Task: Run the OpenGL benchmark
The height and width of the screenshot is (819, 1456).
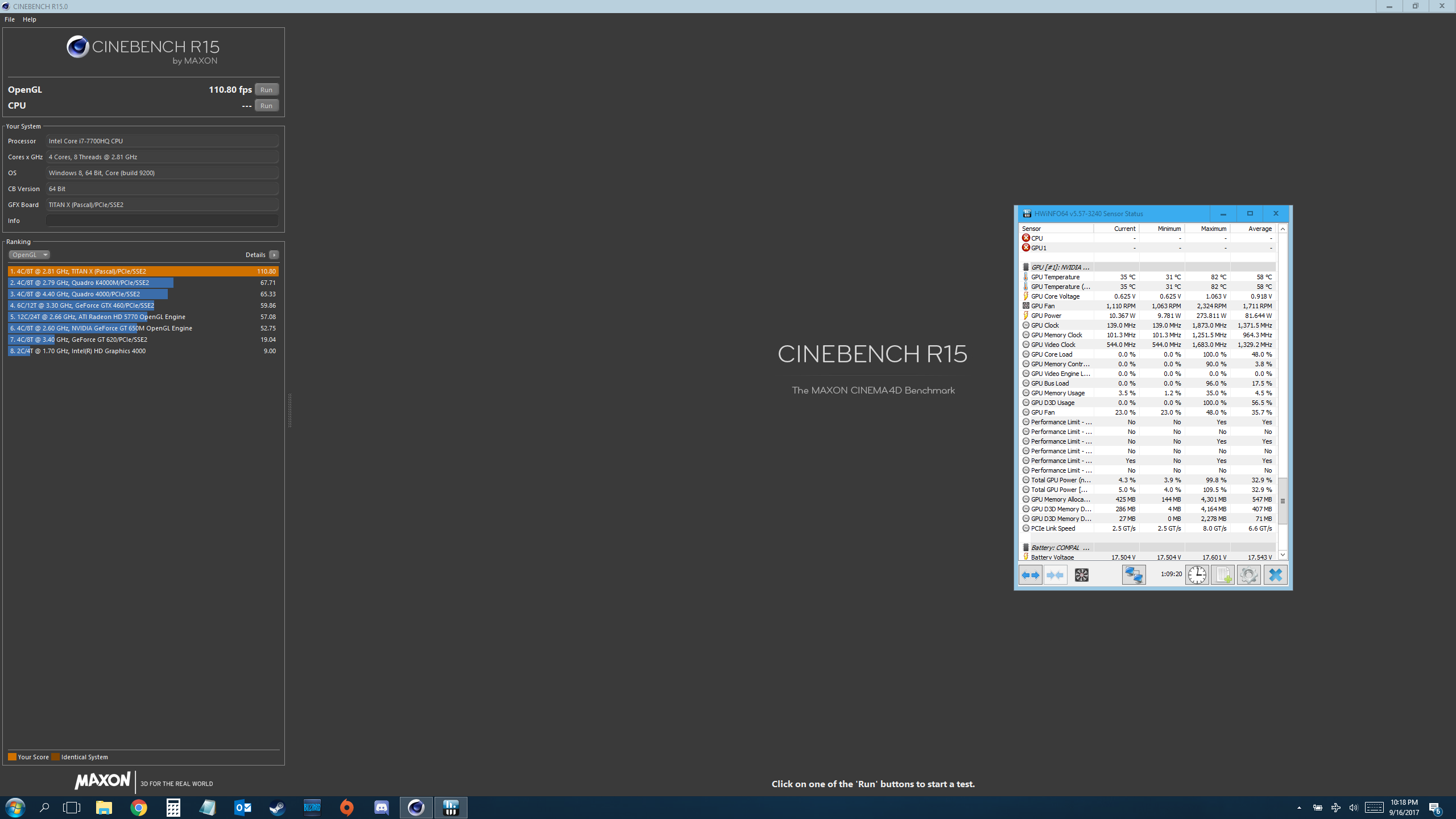Action: coord(266,90)
